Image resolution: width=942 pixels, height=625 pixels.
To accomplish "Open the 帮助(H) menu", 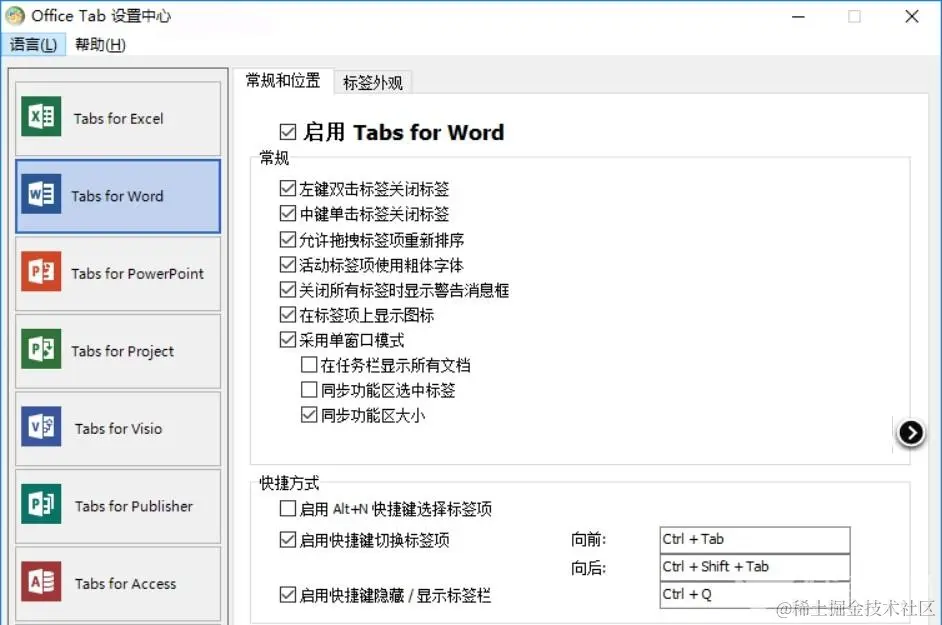I will click(x=100, y=44).
